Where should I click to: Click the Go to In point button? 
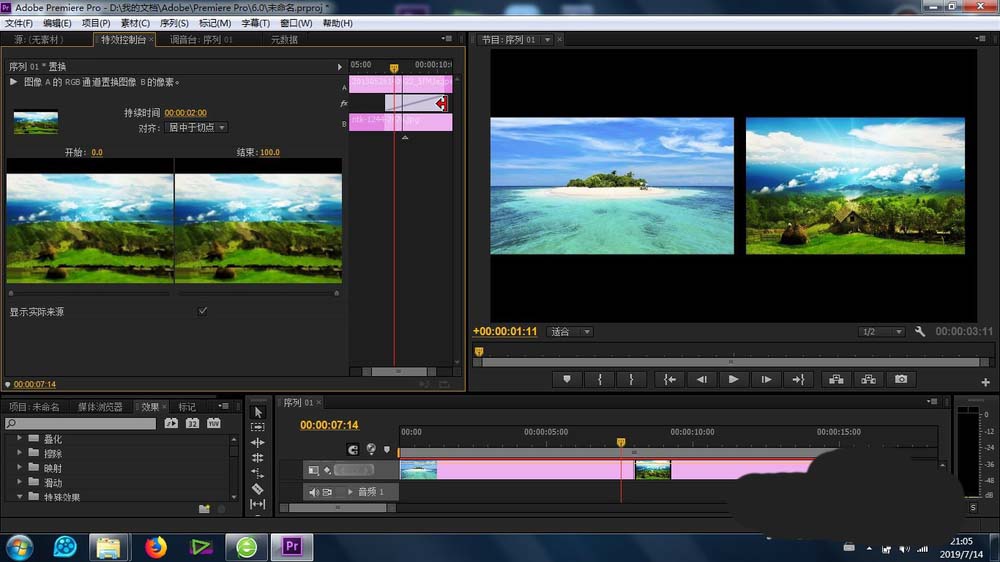pyautogui.click(x=669, y=379)
